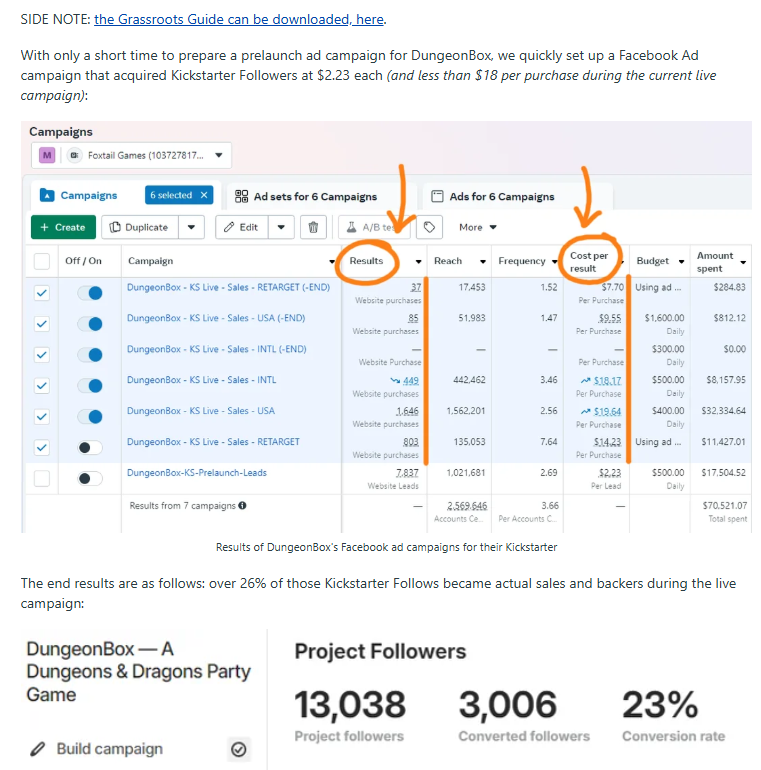Viewport: 761px width, 770px height.
Task: Click the tag label icon button
Action: (x=429, y=227)
